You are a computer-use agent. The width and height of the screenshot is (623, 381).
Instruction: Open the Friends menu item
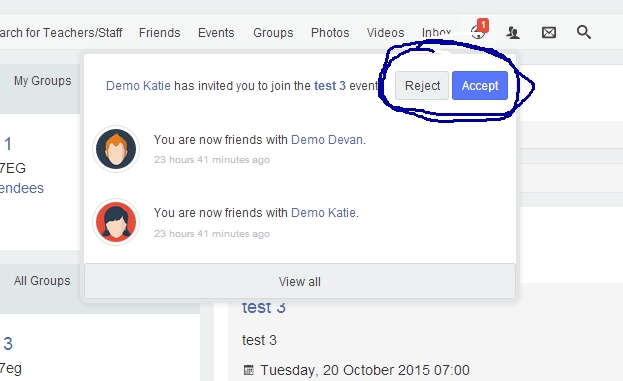tap(159, 33)
